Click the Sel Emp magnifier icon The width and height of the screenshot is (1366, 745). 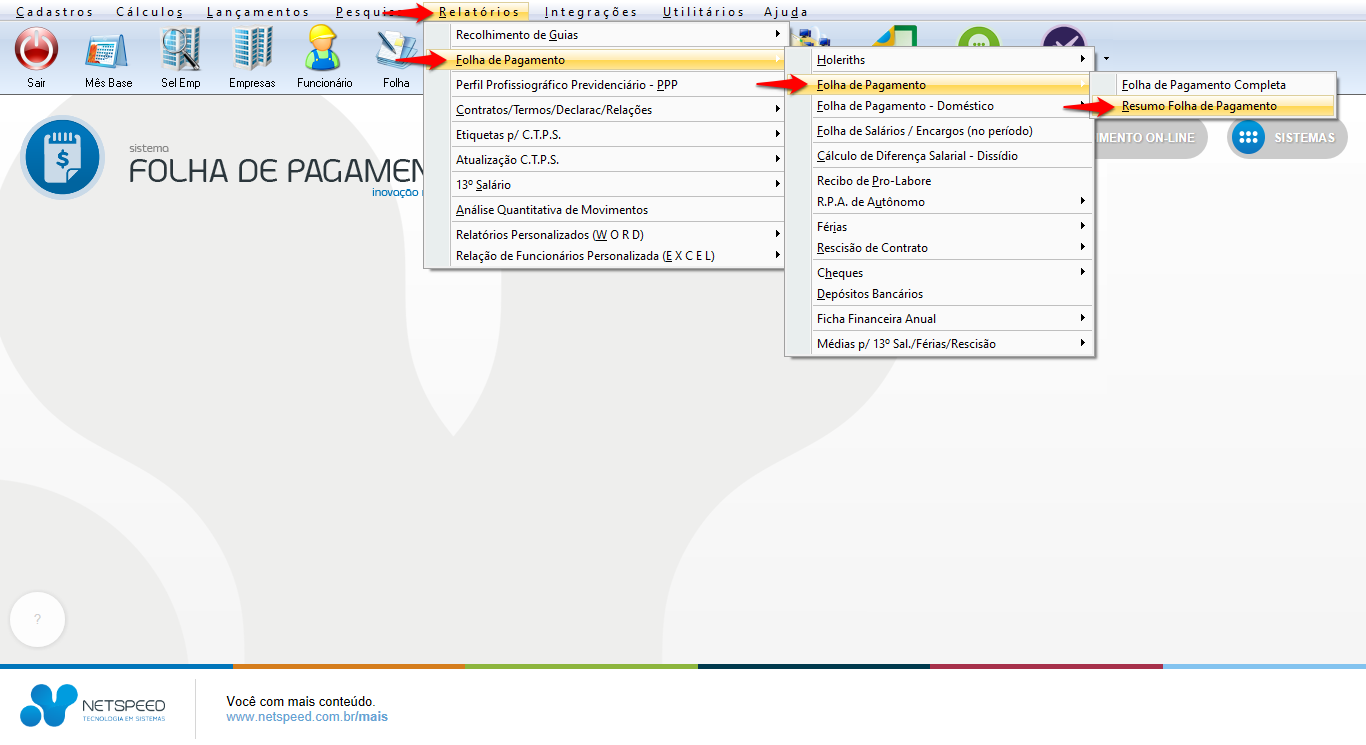[x=181, y=49]
